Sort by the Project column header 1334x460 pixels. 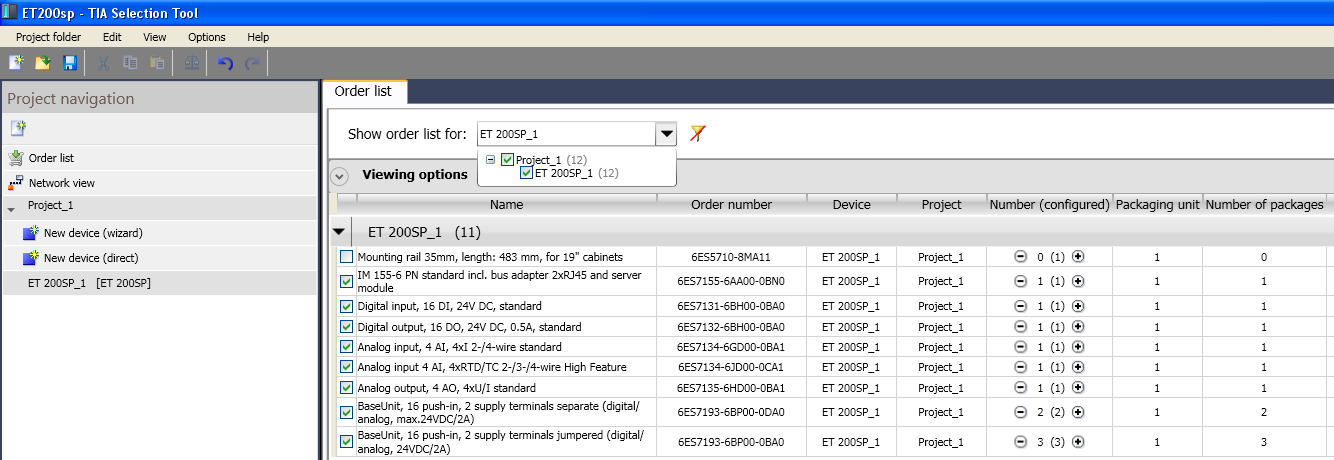[x=942, y=204]
